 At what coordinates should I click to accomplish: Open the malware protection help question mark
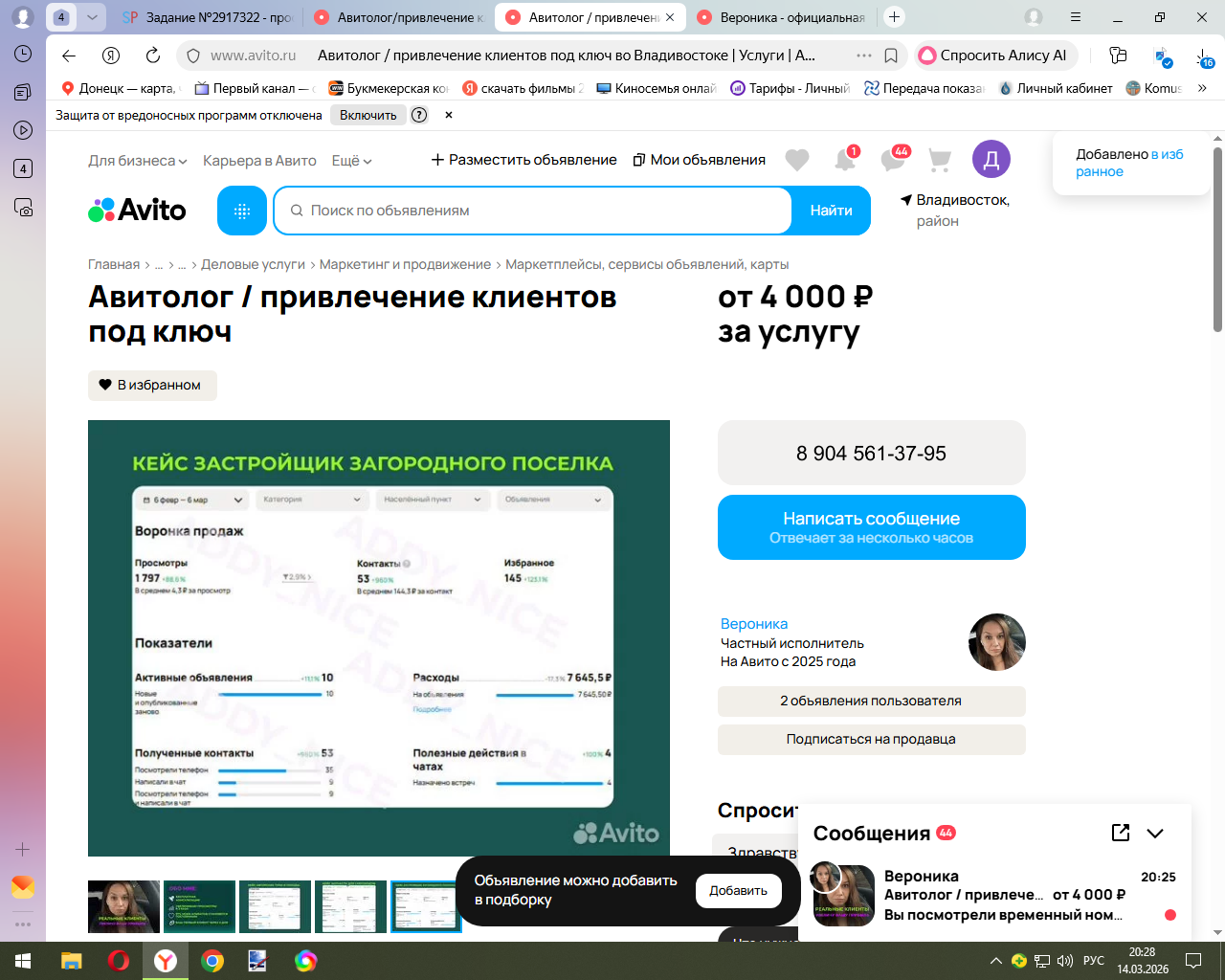419,115
